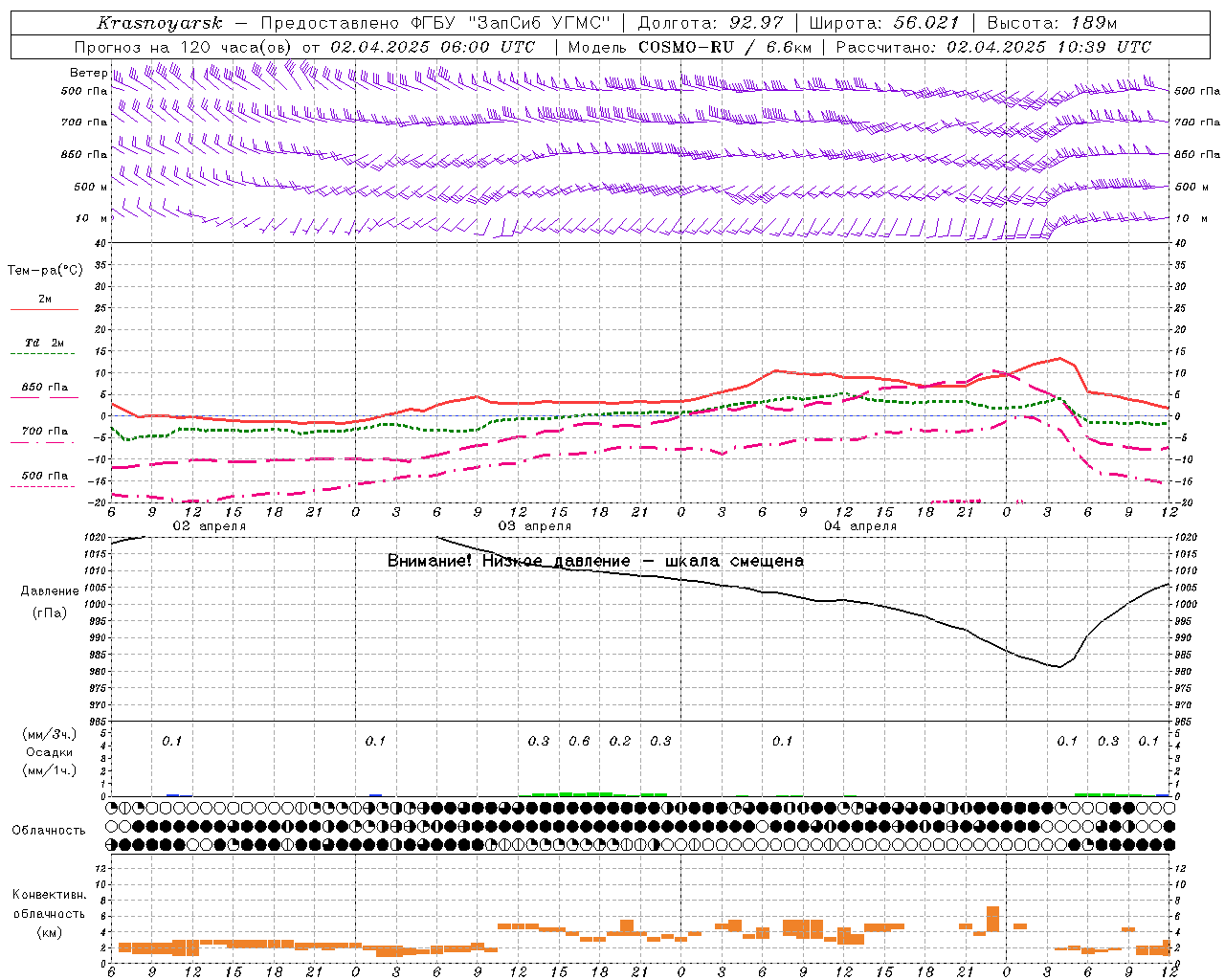Click the "Высота: 189м" header value
Screen dimensions: 1225x980
[1052, 23]
